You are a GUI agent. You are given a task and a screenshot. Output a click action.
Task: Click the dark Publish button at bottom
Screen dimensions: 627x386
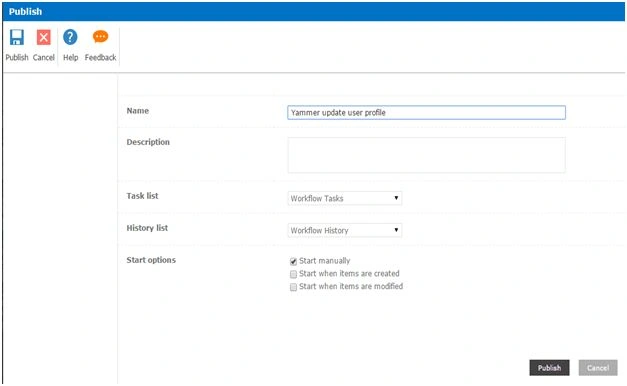click(549, 368)
